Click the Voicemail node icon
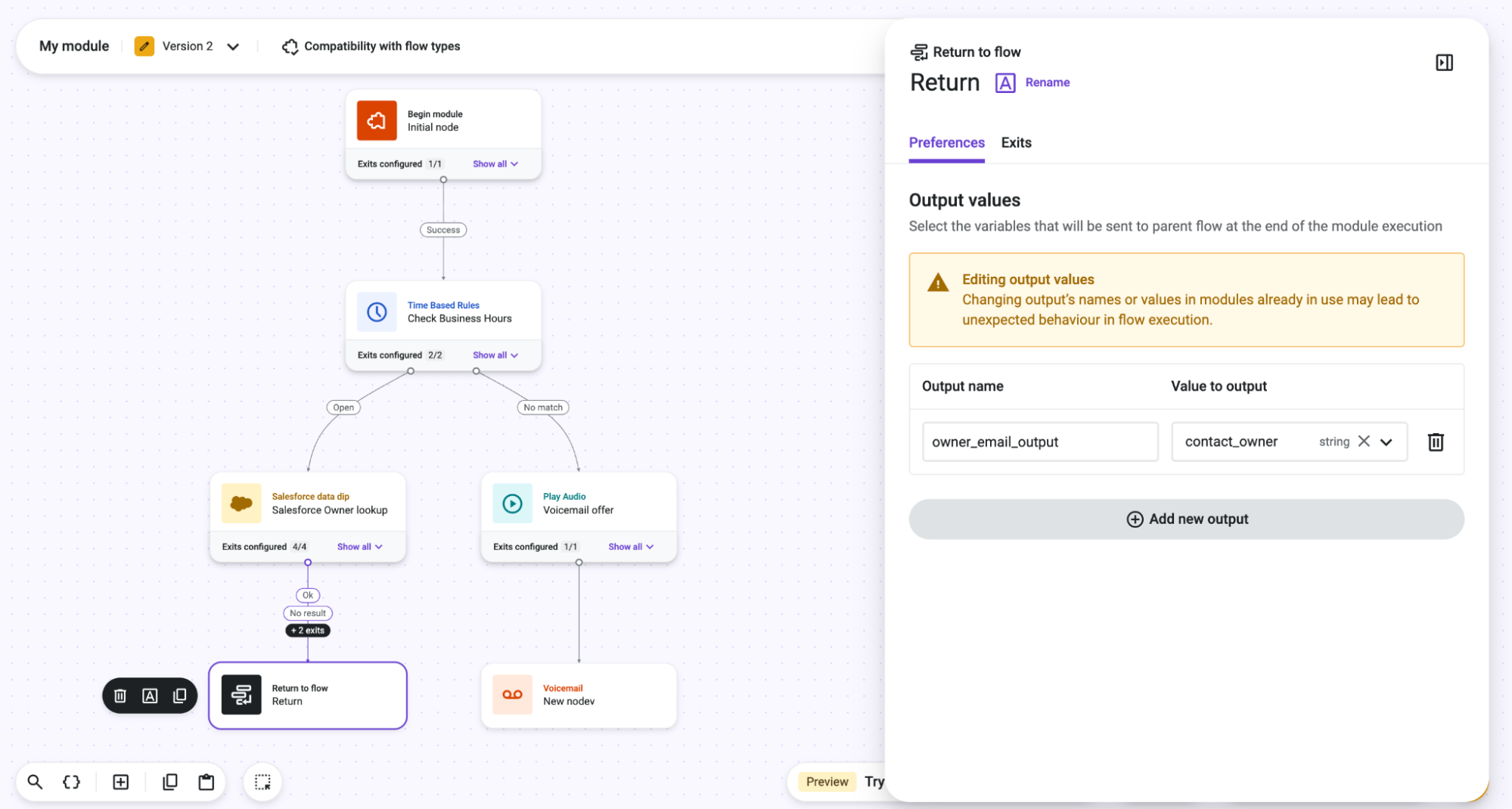This screenshot has width=1512, height=809. [512, 694]
